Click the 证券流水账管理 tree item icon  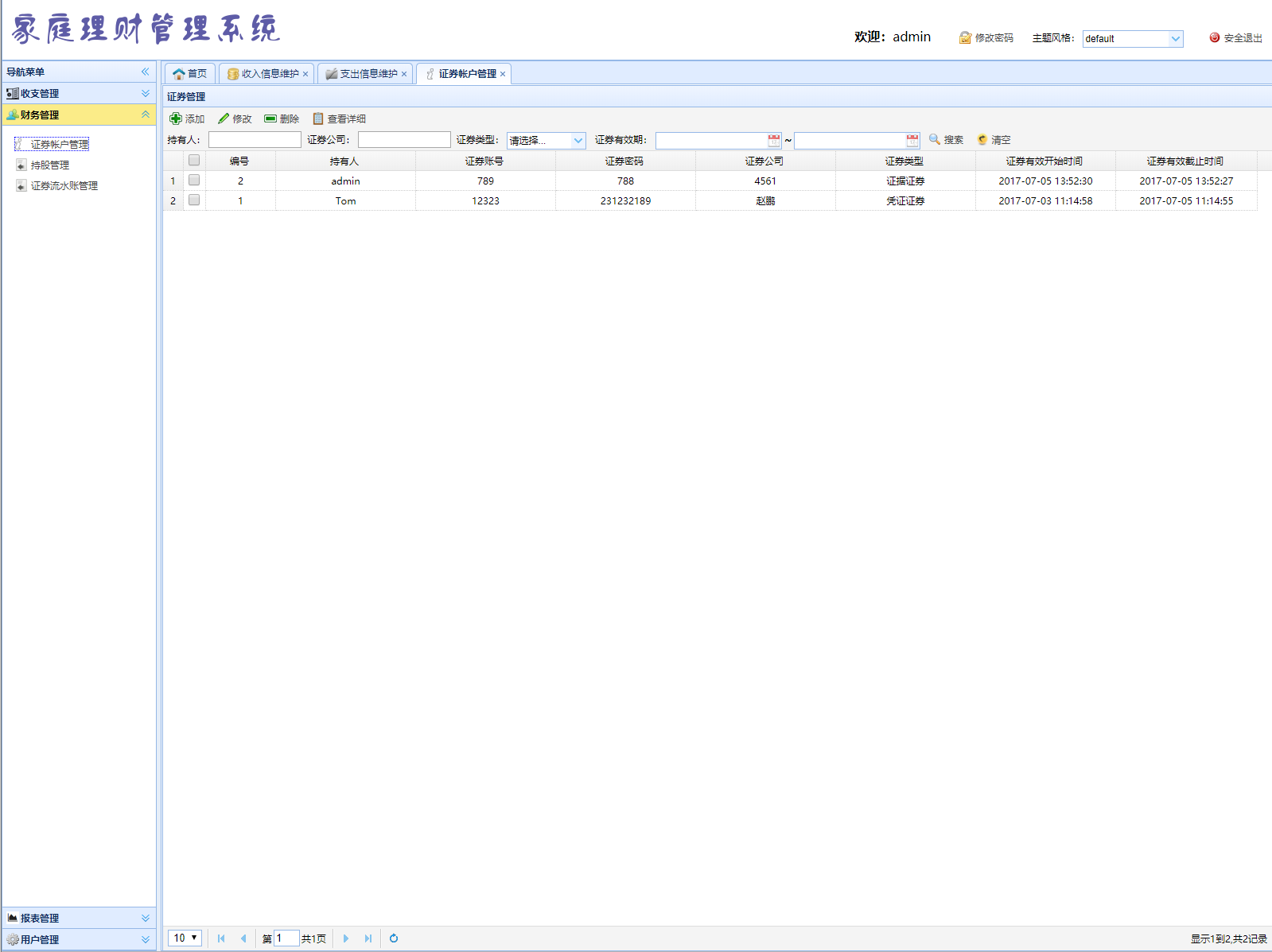[x=21, y=185]
